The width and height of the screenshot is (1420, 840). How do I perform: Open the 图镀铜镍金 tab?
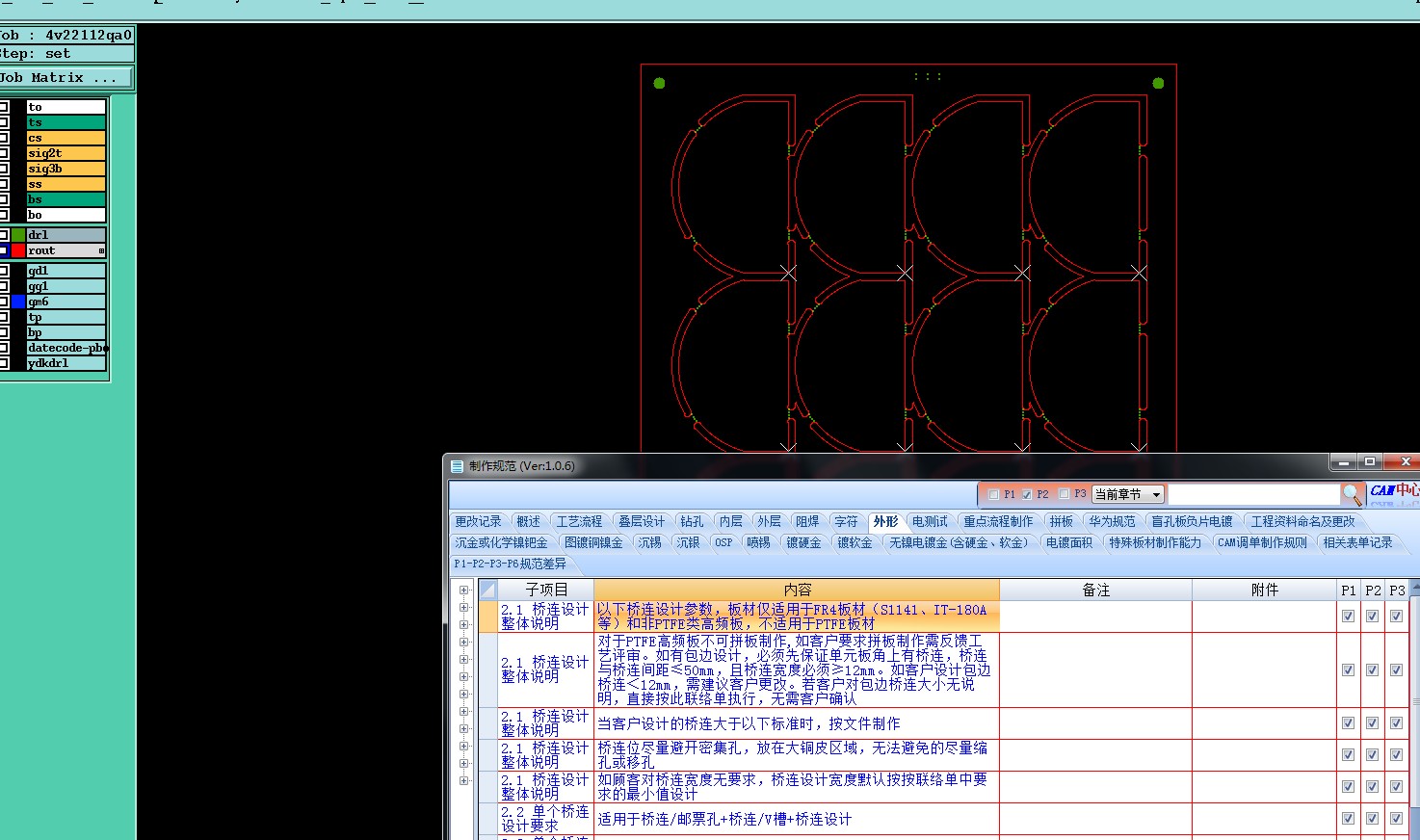pyautogui.click(x=593, y=542)
